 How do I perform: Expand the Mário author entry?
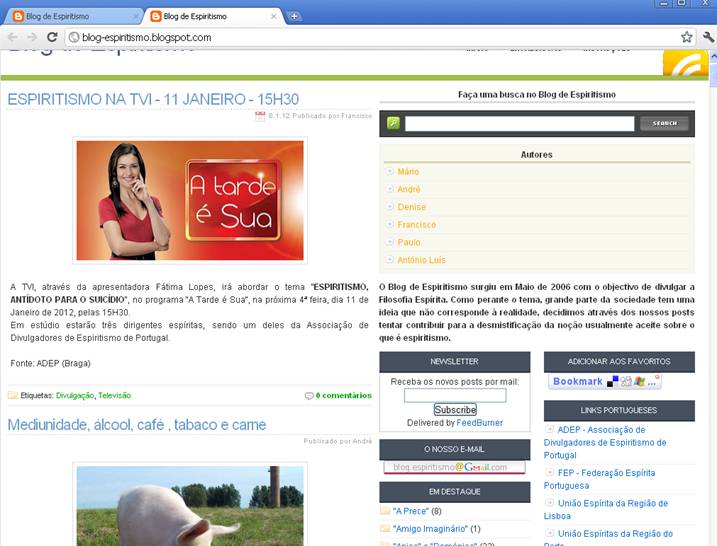pyautogui.click(x=390, y=172)
